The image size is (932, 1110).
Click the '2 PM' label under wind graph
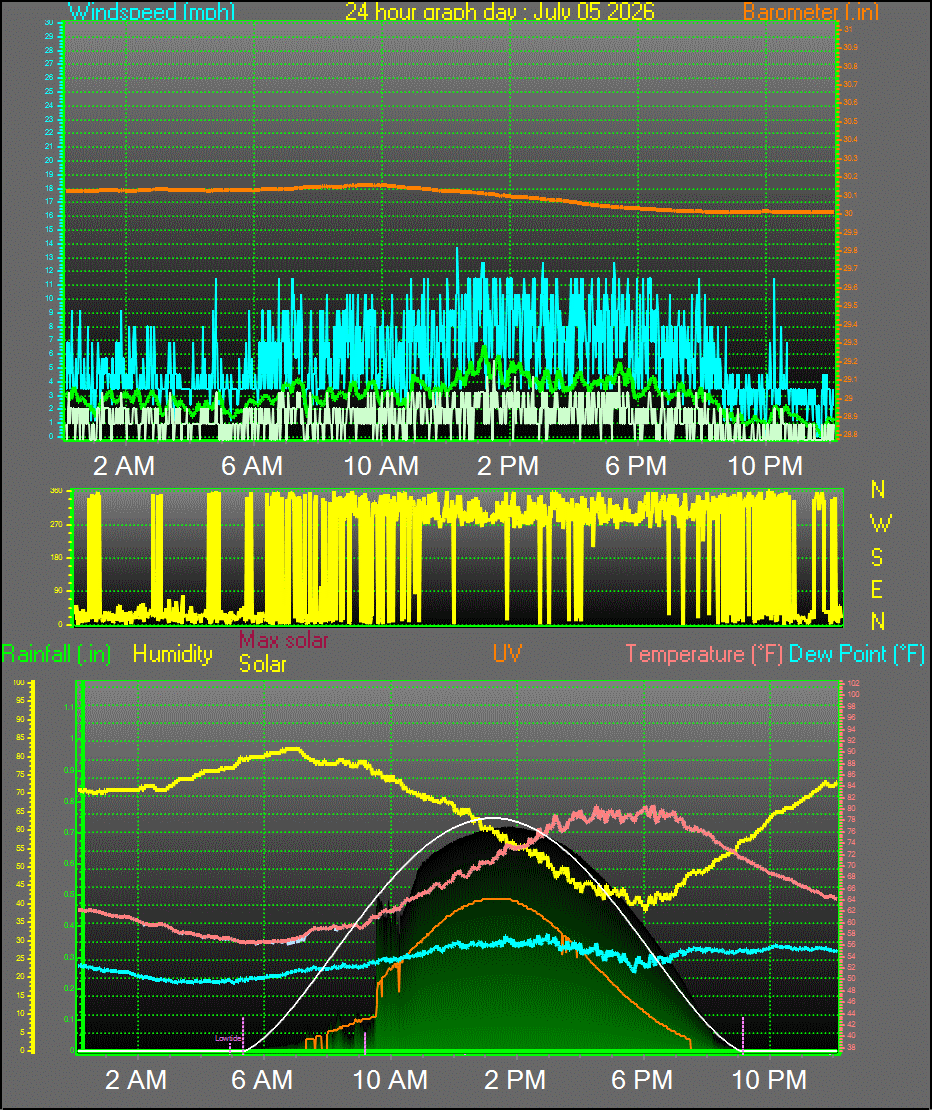click(x=508, y=466)
